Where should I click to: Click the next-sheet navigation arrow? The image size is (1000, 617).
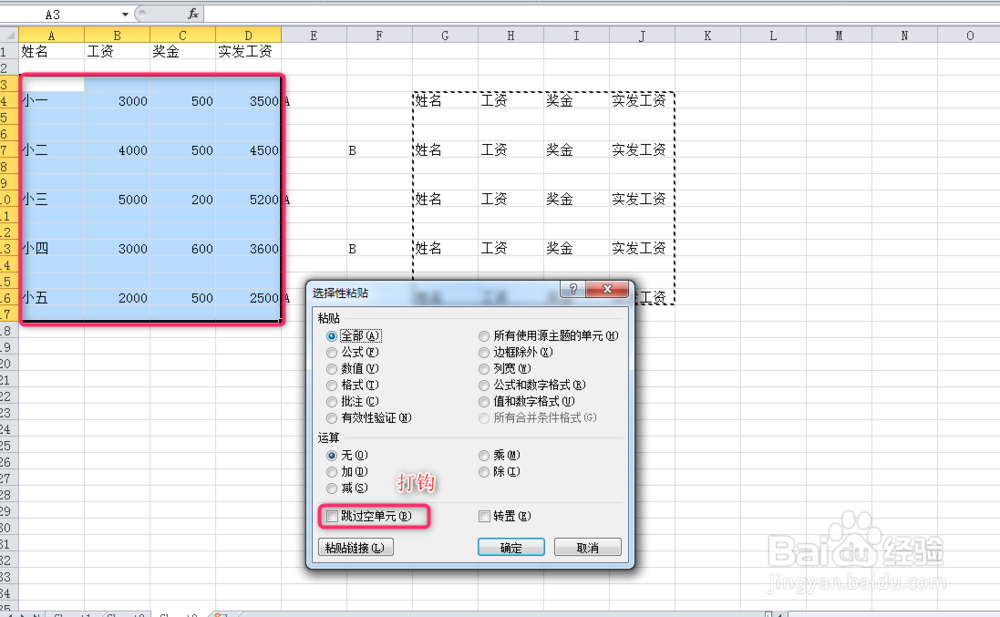tap(23, 614)
